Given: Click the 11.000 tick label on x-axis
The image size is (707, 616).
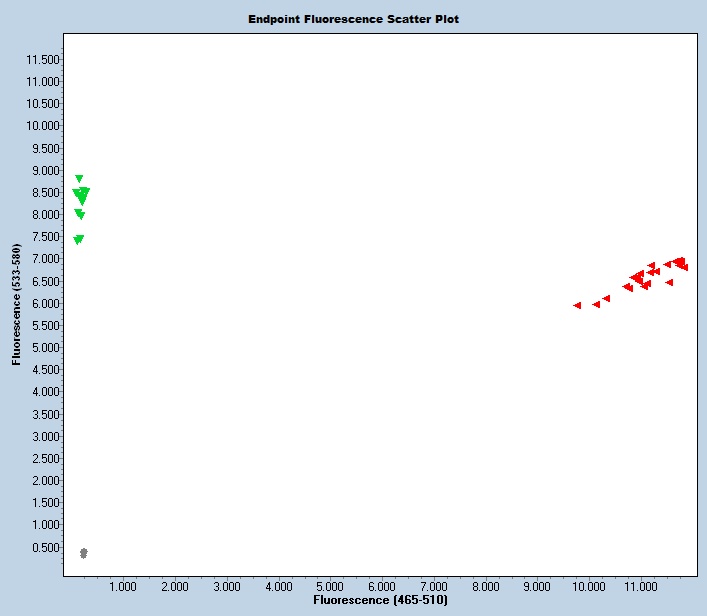Looking at the screenshot, I should 639,586.
